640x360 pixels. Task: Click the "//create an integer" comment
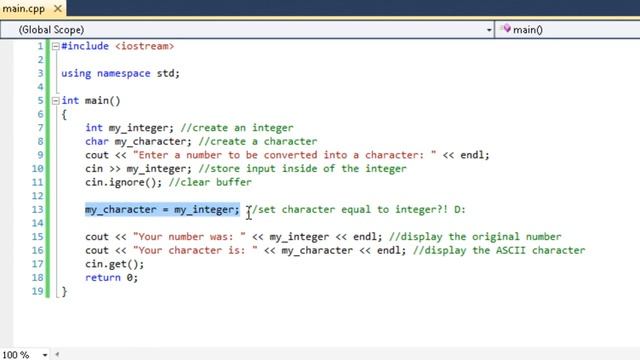tap(237, 128)
